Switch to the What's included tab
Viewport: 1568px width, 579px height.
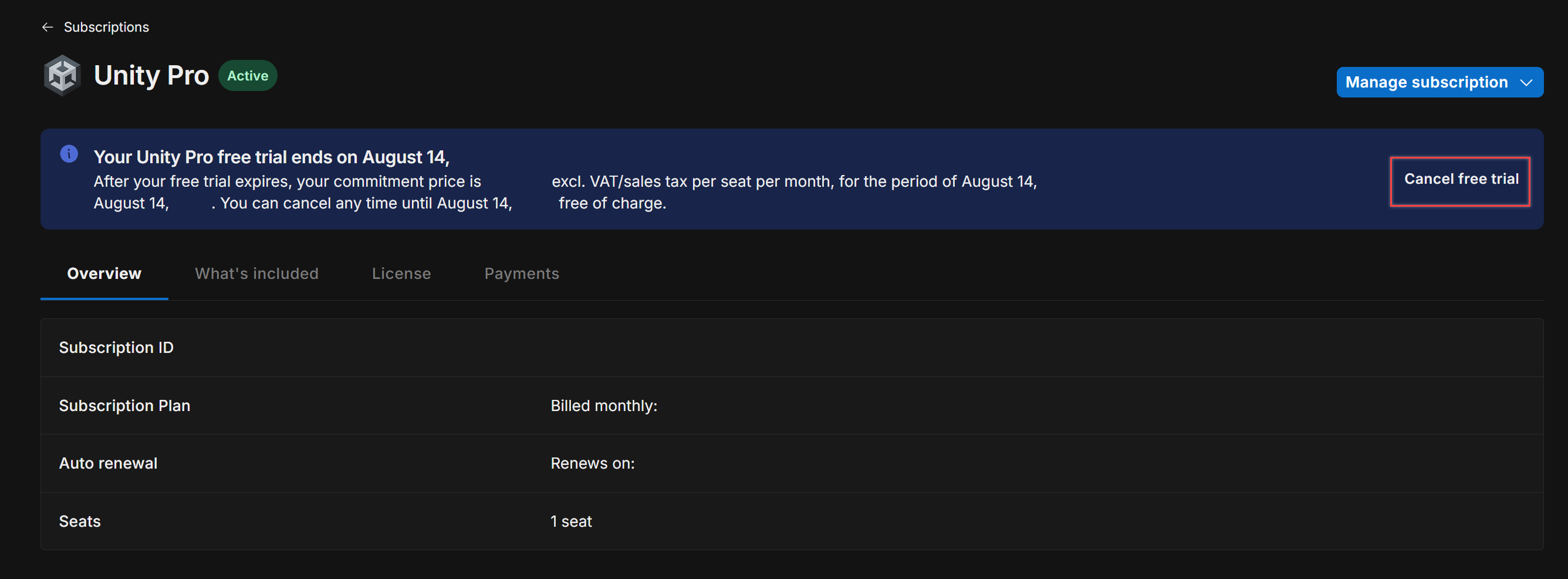tap(256, 274)
